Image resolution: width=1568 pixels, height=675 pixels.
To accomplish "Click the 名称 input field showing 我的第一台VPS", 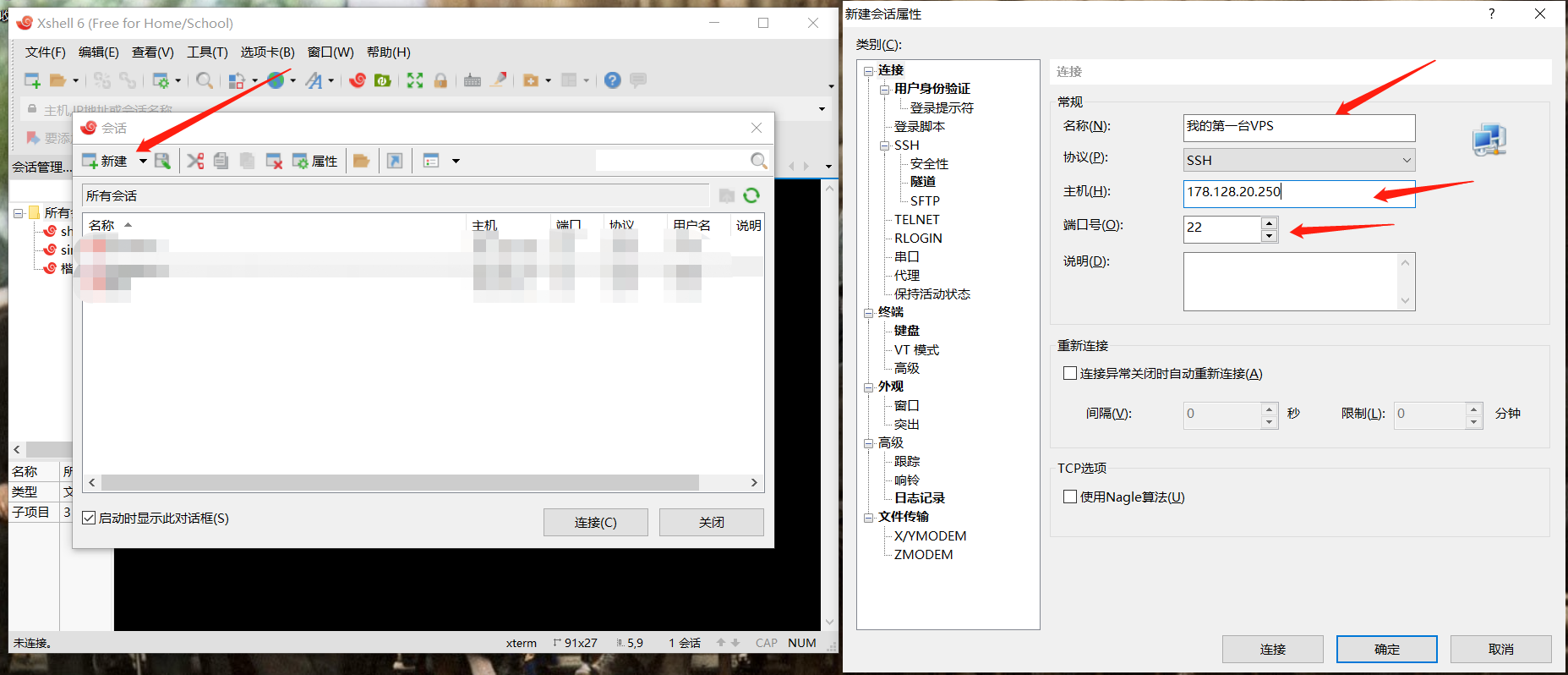I will click(1299, 128).
